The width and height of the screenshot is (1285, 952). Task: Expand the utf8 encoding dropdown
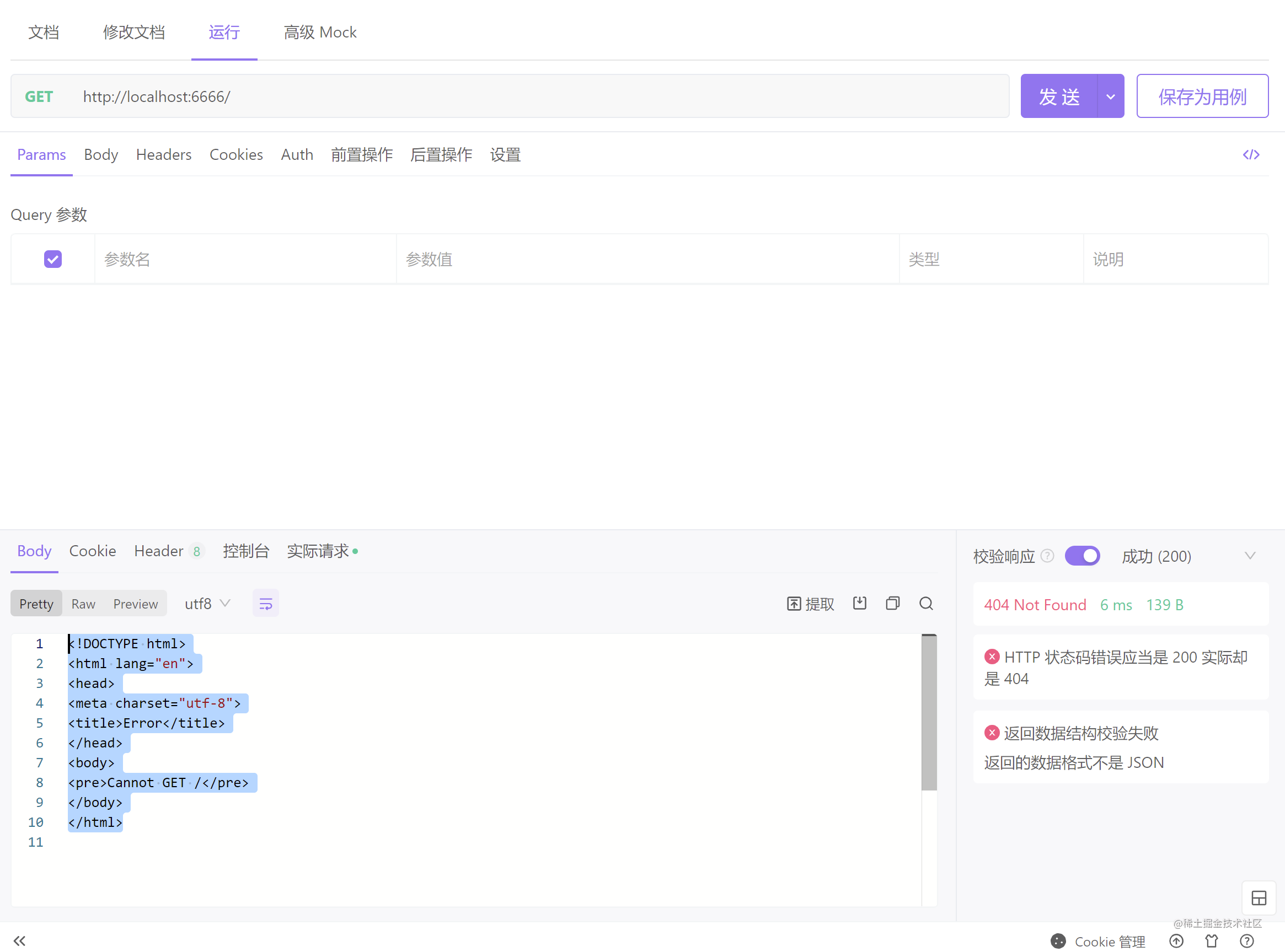(207, 604)
